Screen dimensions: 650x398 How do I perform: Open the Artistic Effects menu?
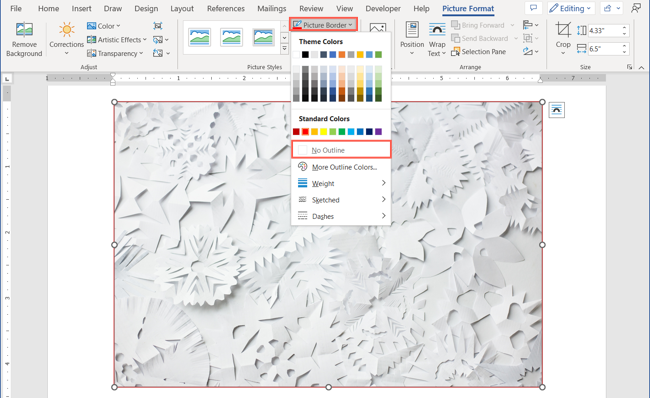(x=117, y=40)
